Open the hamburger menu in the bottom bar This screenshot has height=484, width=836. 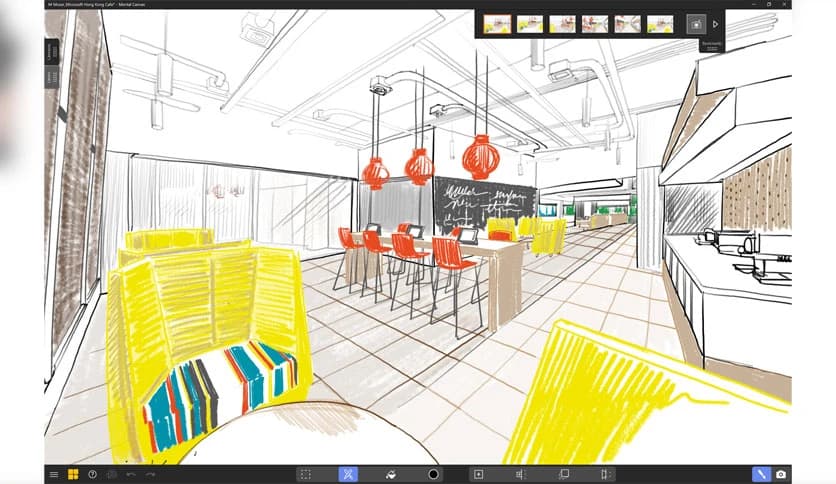(54, 474)
